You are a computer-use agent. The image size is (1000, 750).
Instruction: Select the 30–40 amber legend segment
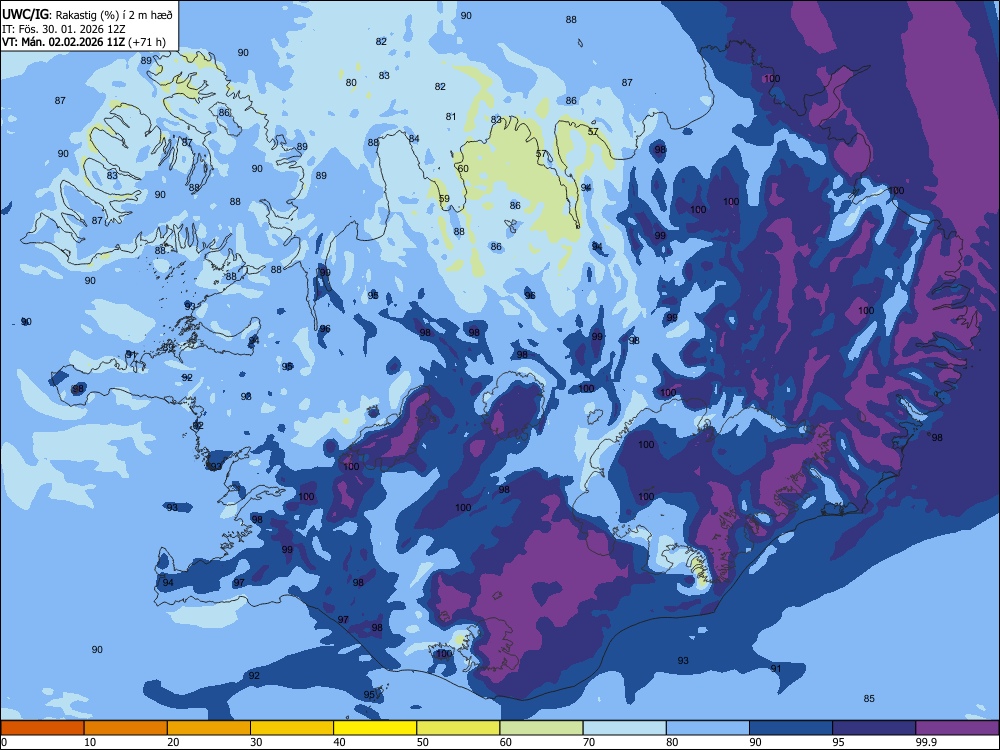[292, 728]
